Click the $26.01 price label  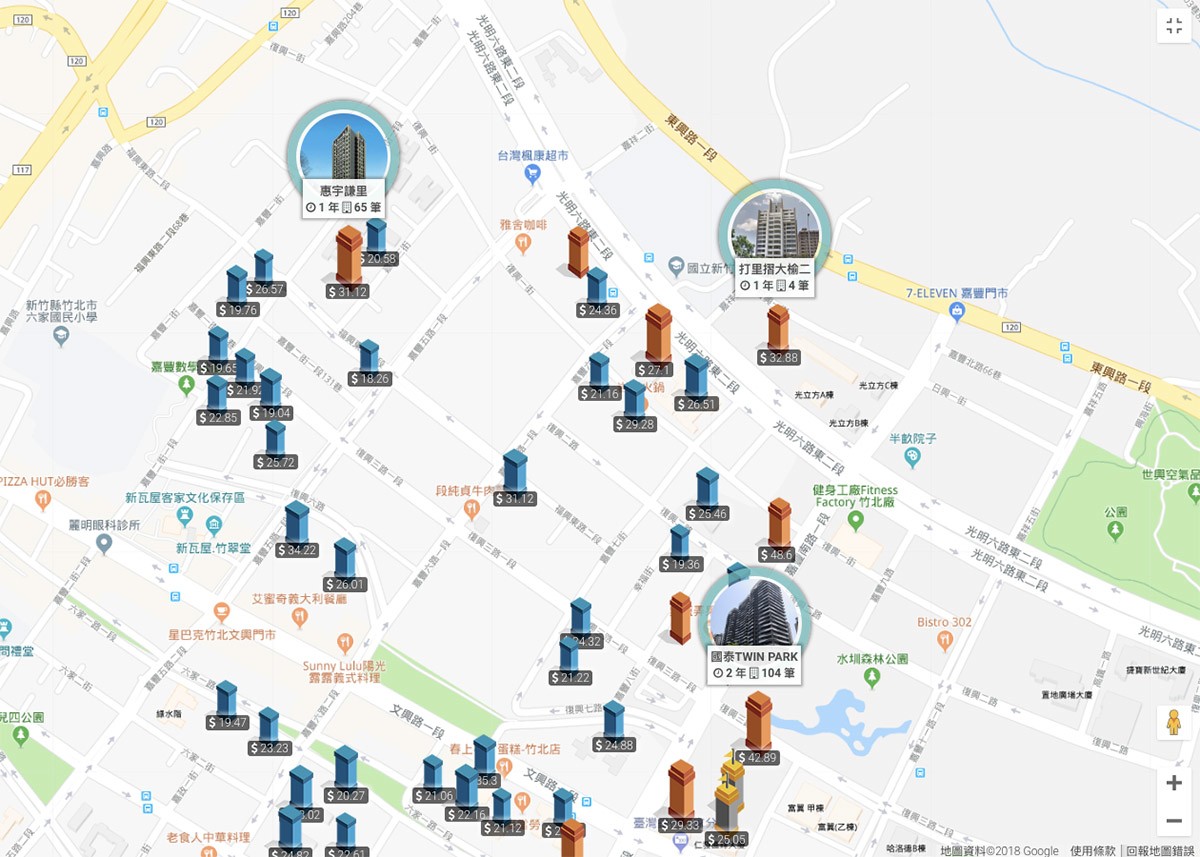point(345,584)
